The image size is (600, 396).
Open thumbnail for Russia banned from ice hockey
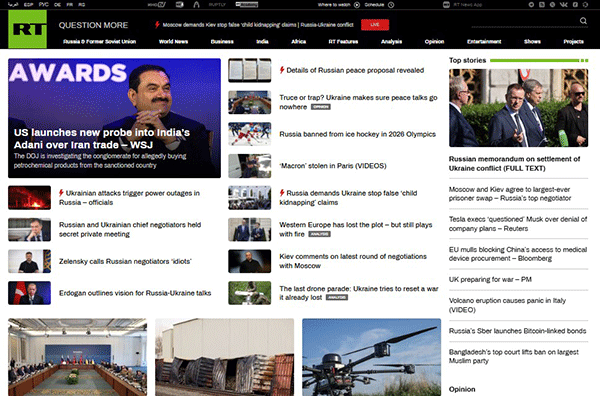click(x=249, y=134)
